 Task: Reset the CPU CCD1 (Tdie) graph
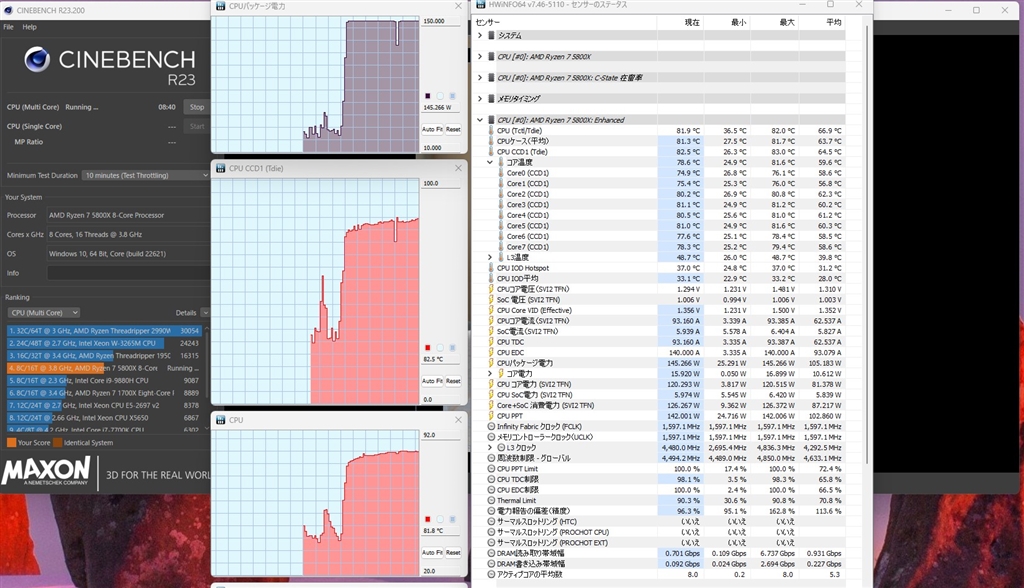453,381
